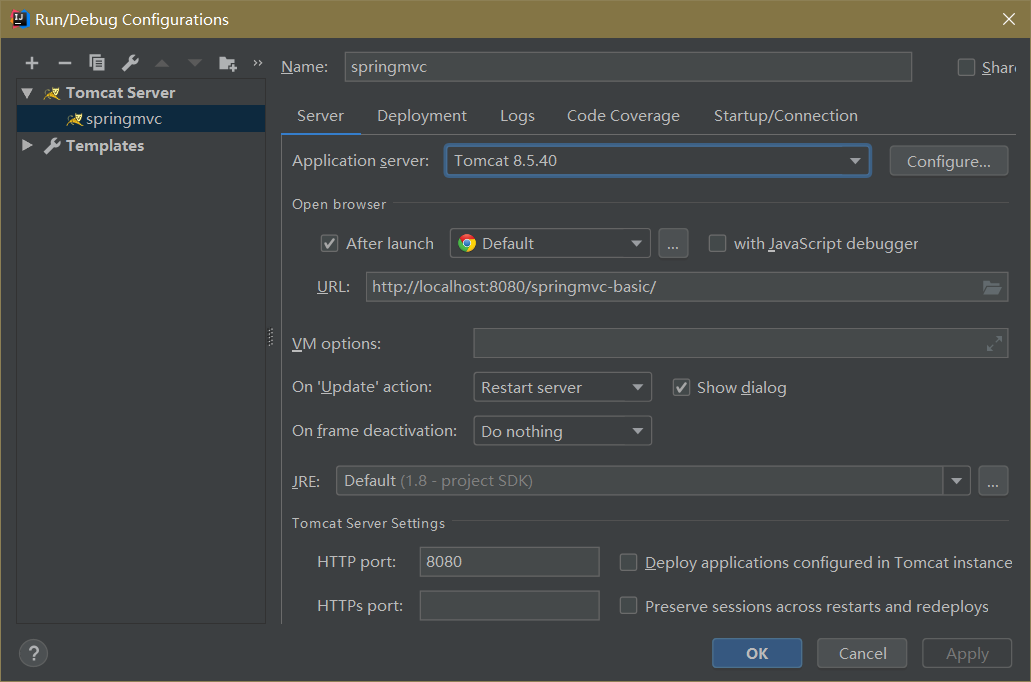Open the On 'Update' action dropdown

coord(561,387)
